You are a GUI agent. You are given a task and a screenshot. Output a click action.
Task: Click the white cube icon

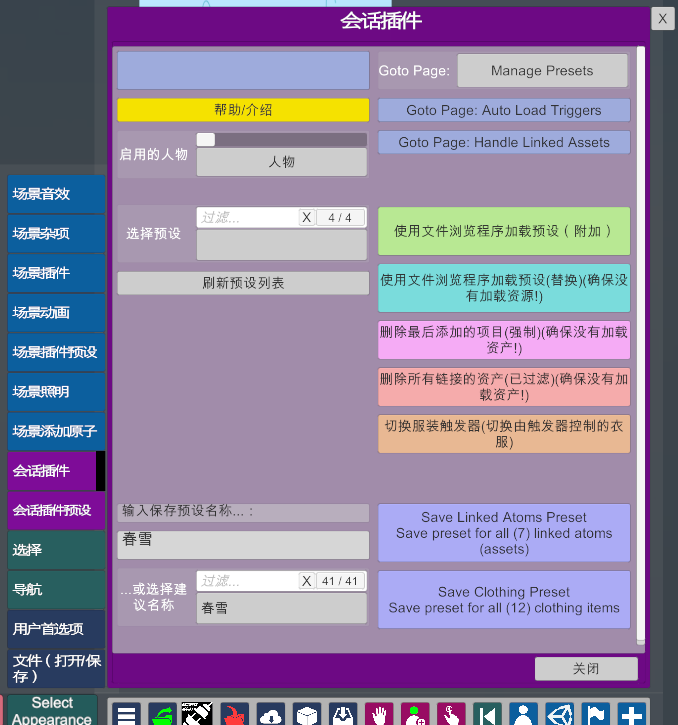pyautogui.click(x=307, y=714)
